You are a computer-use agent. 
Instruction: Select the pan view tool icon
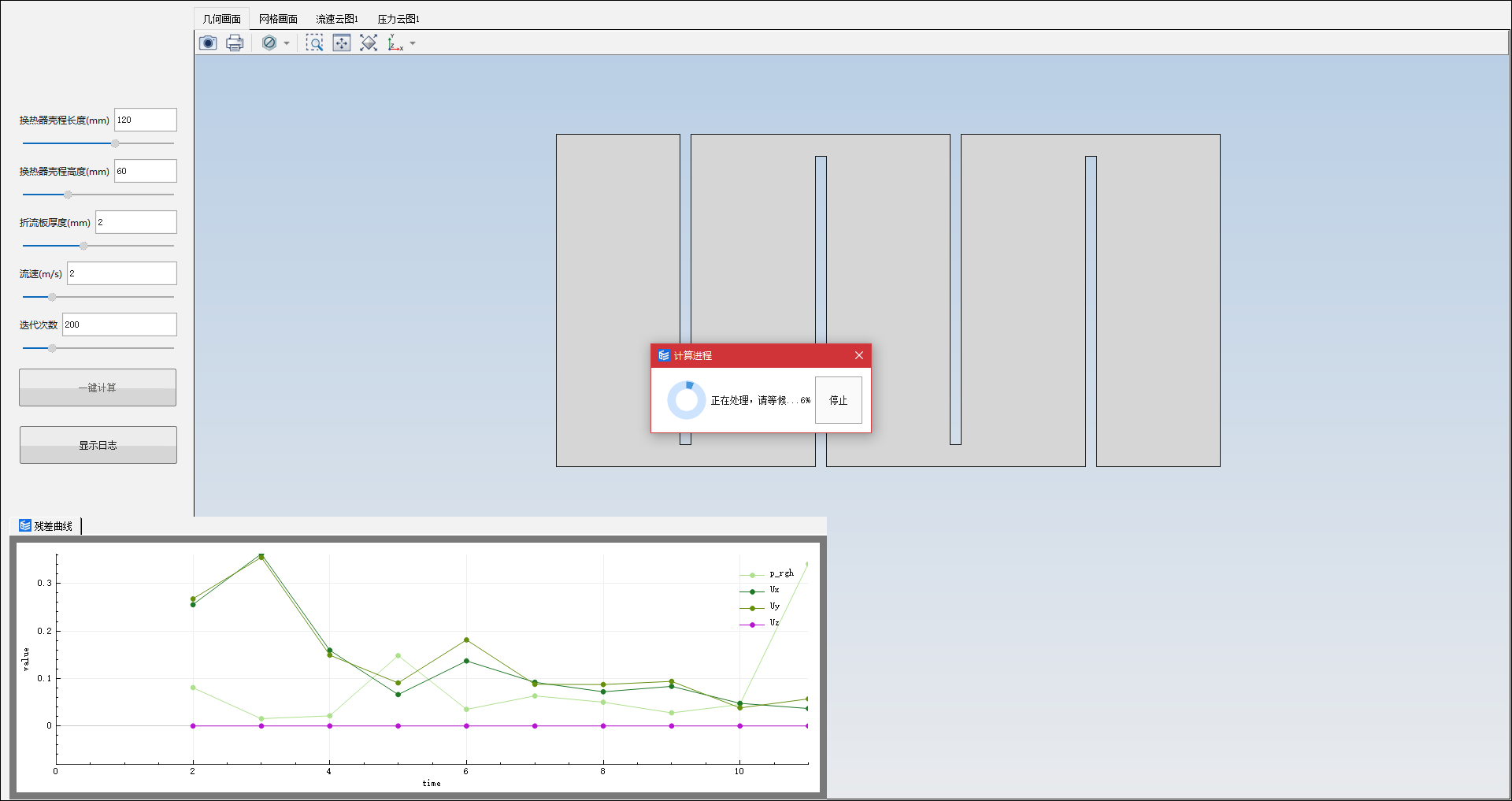pyautogui.click(x=342, y=43)
